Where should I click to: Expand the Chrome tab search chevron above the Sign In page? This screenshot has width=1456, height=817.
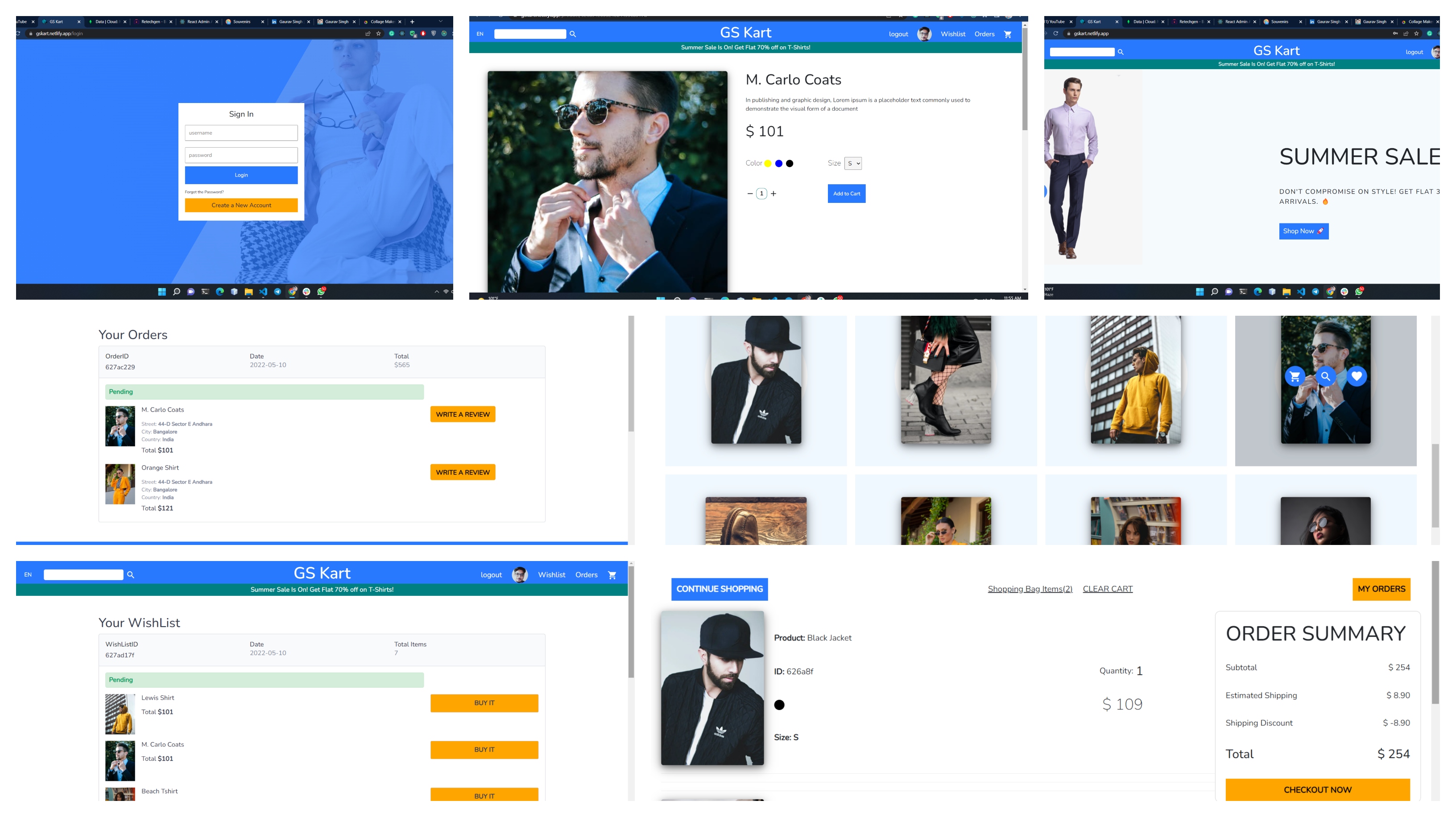click(441, 21)
